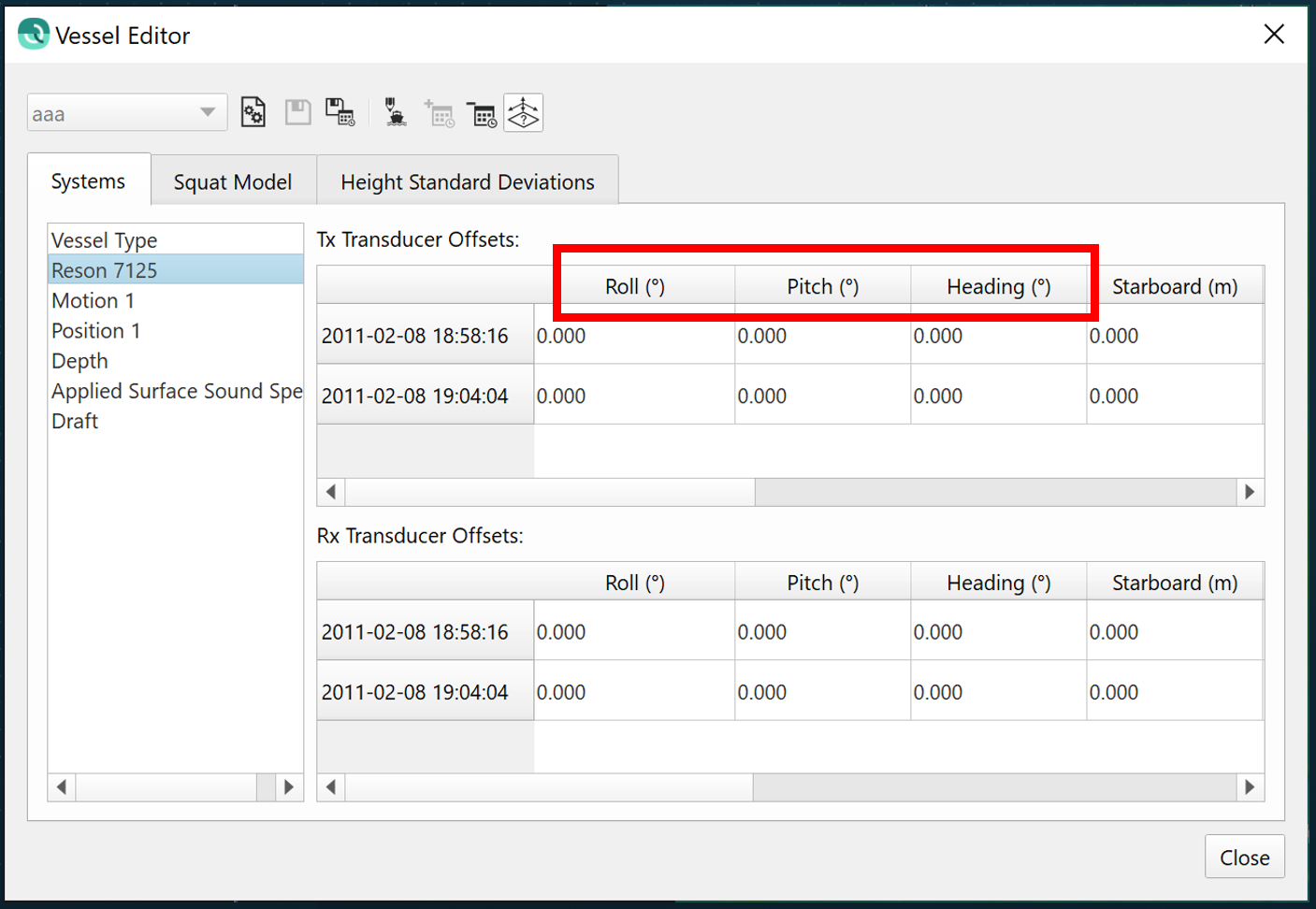Click the remove time entry icon
This screenshot has height=909, width=1316.
coord(482,114)
